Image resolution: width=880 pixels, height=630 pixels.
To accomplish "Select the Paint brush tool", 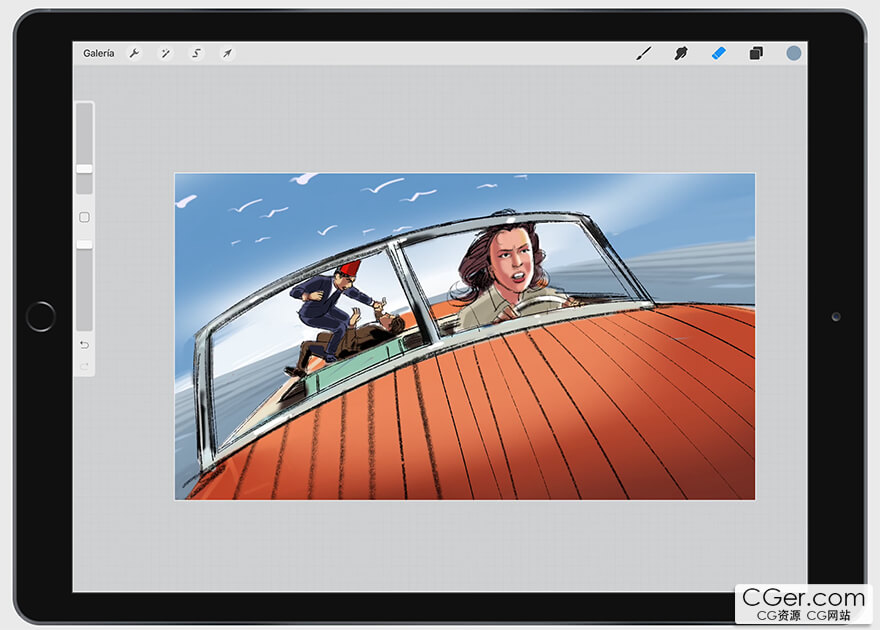I will (x=644, y=53).
